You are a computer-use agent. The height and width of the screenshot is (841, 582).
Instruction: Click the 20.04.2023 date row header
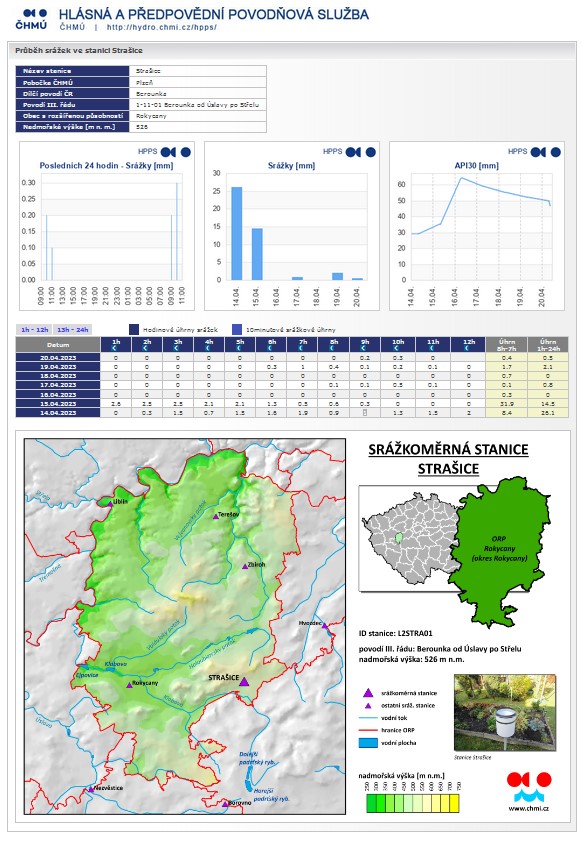click(58, 358)
